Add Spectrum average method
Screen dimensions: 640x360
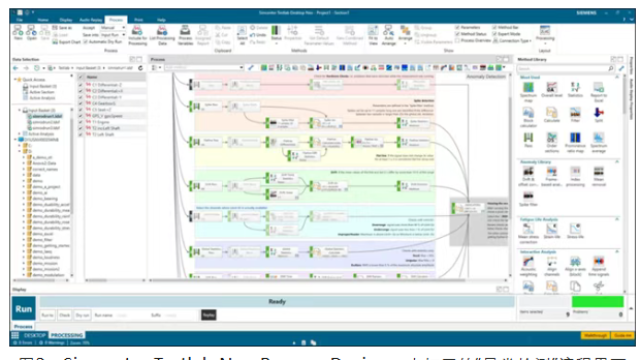[598, 142]
